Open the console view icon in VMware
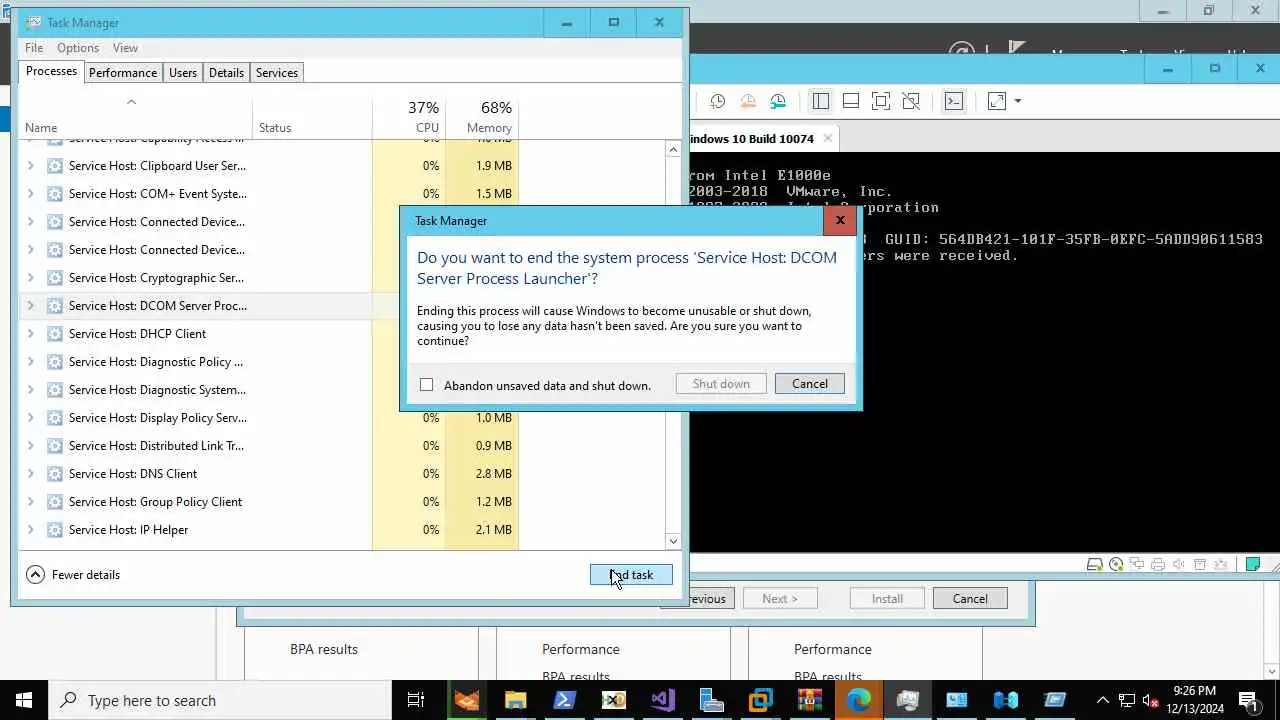Viewport: 1280px width, 720px height. (x=954, y=101)
